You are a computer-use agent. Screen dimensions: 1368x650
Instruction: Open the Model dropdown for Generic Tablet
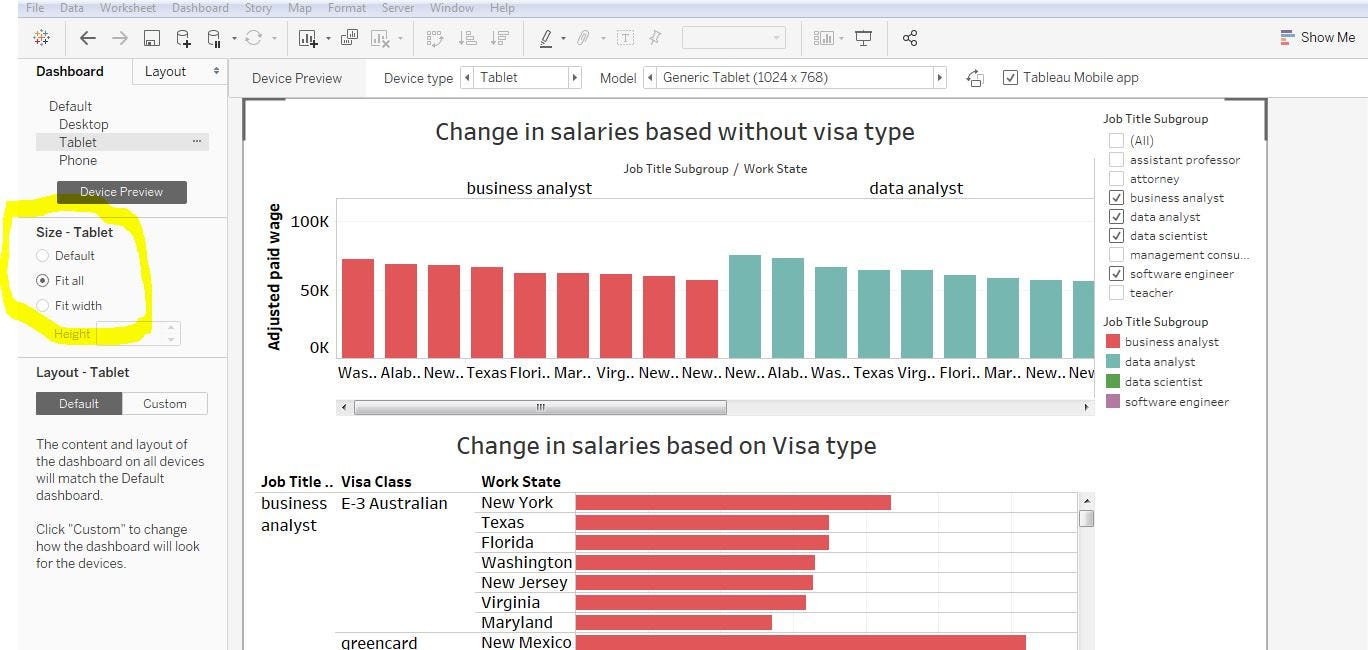tap(938, 77)
